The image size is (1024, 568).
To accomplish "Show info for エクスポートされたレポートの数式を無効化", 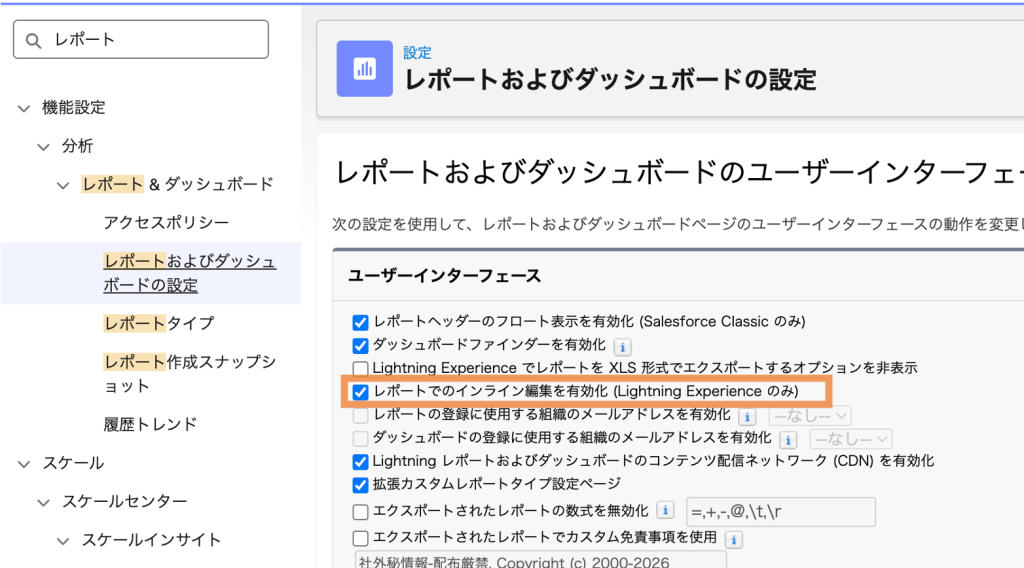I will point(666,511).
